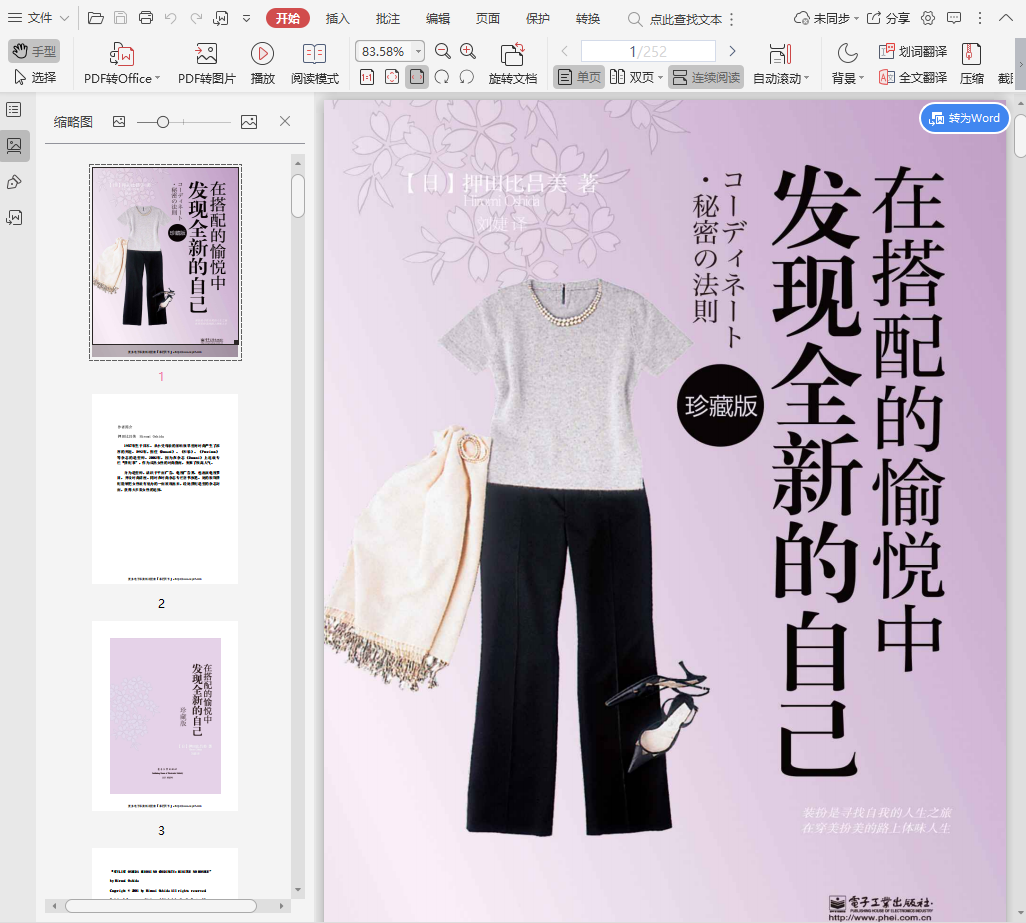Click 压缩 compress PDF icon
Image resolution: width=1026 pixels, height=923 pixels.
point(972,64)
